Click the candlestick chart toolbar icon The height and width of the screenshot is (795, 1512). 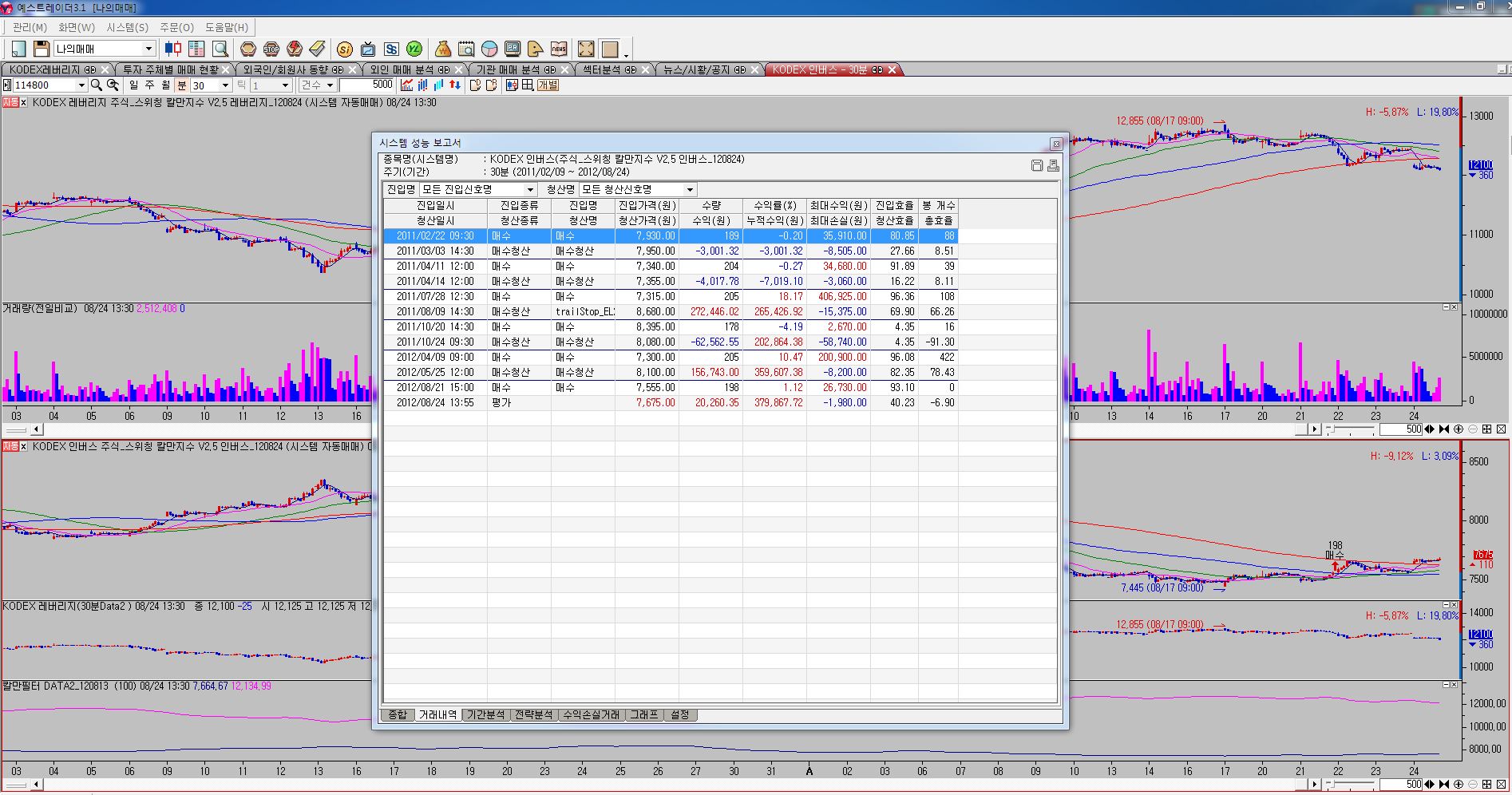173,49
